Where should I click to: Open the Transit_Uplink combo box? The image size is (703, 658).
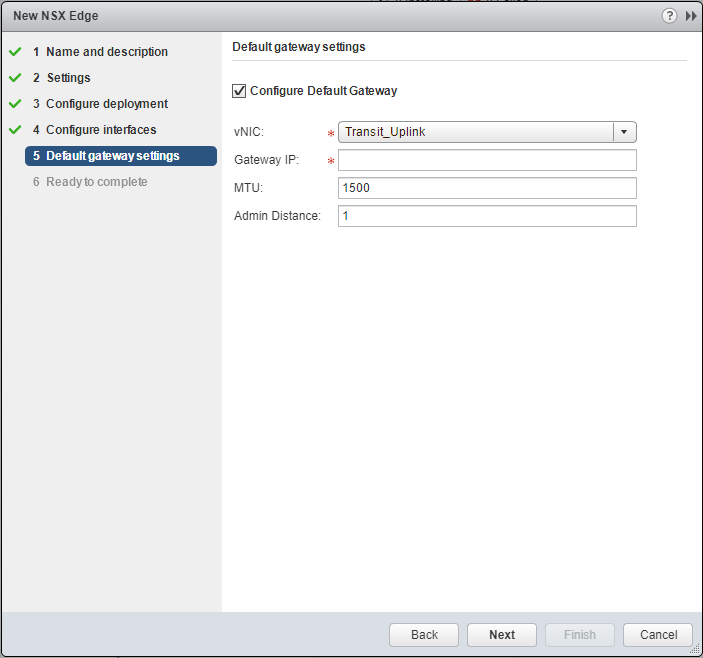pyautogui.click(x=476, y=132)
